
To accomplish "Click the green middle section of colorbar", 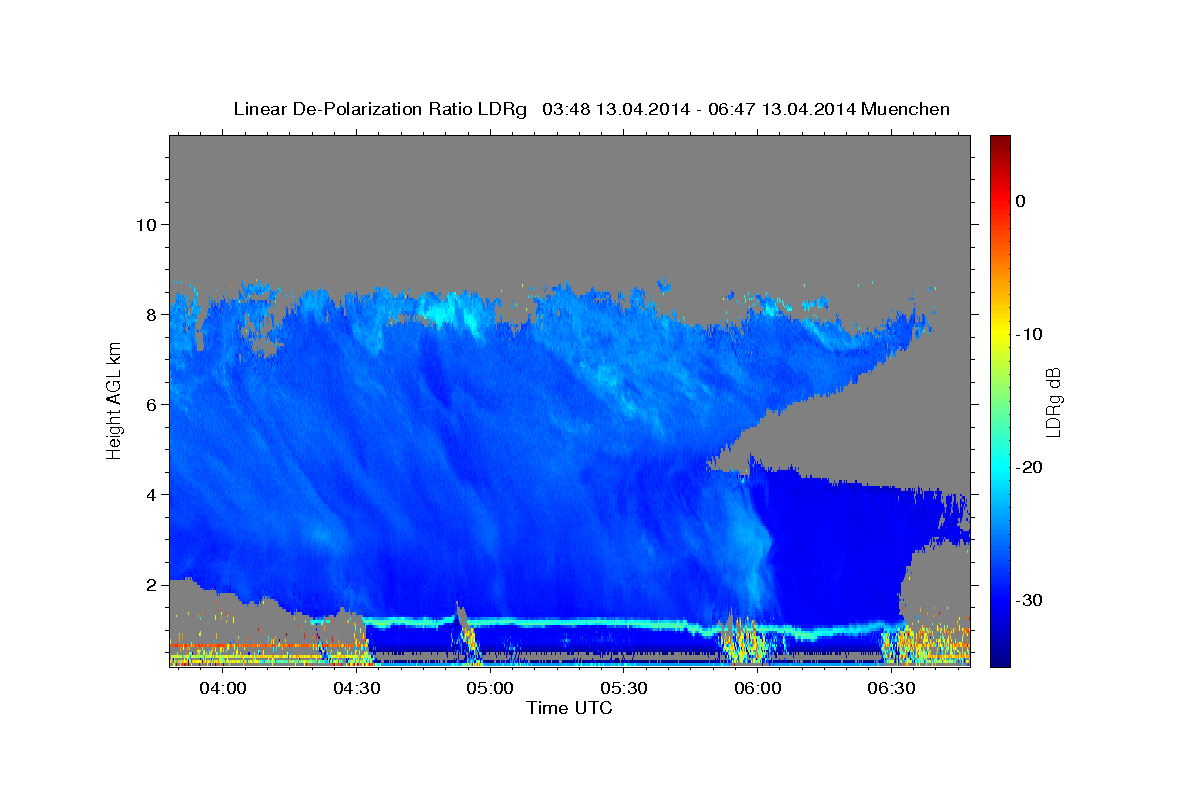I will [1000, 400].
